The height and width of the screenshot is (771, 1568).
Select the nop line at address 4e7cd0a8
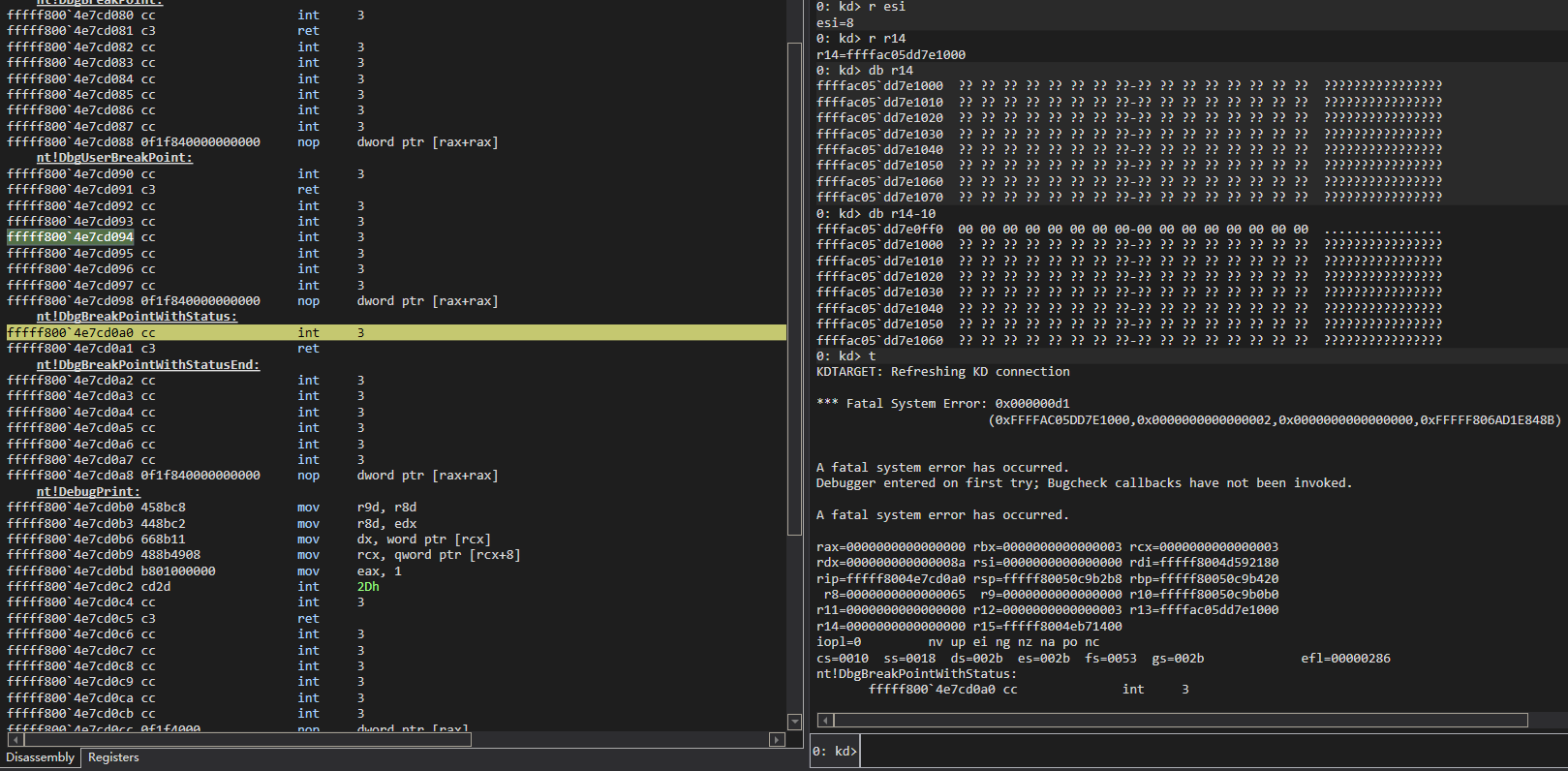(x=396, y=476)
